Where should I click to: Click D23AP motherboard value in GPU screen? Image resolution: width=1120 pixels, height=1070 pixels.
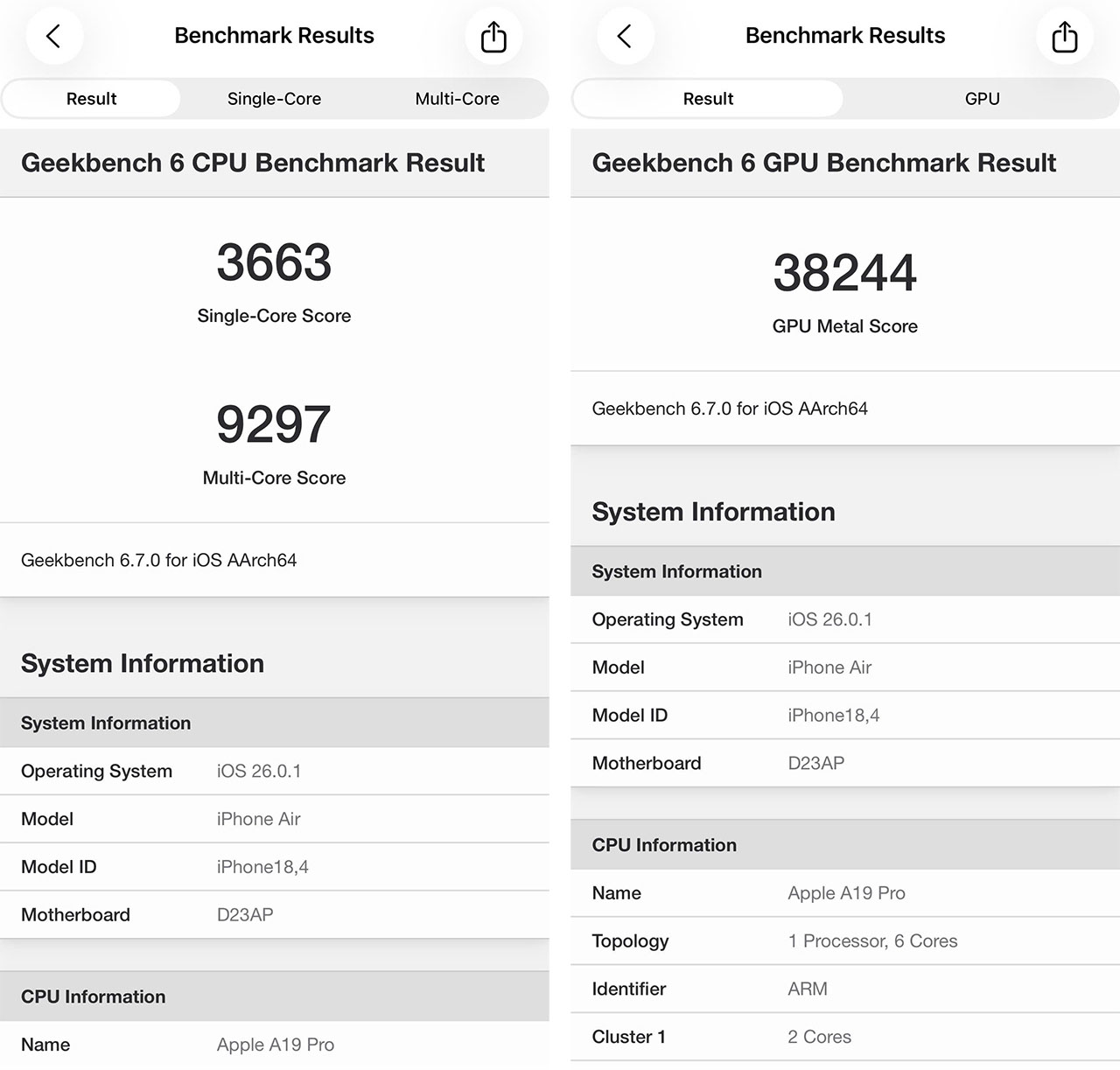[816, 763]
